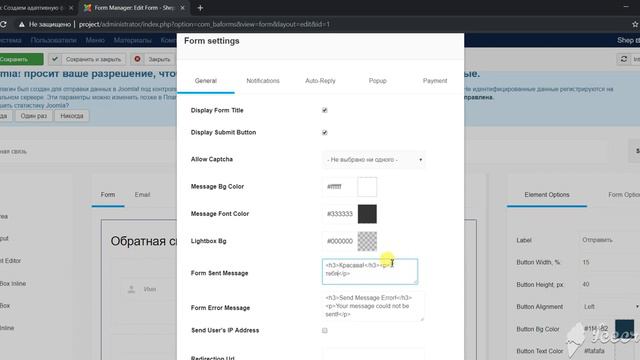Click the Button Text Color value field
Viewport: 640px width, 360px height.
click(x=596, y=351)
